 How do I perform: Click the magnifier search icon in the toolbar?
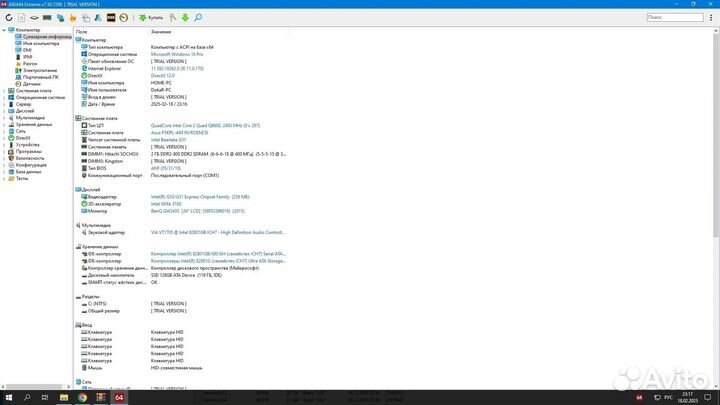click(199, 17)
